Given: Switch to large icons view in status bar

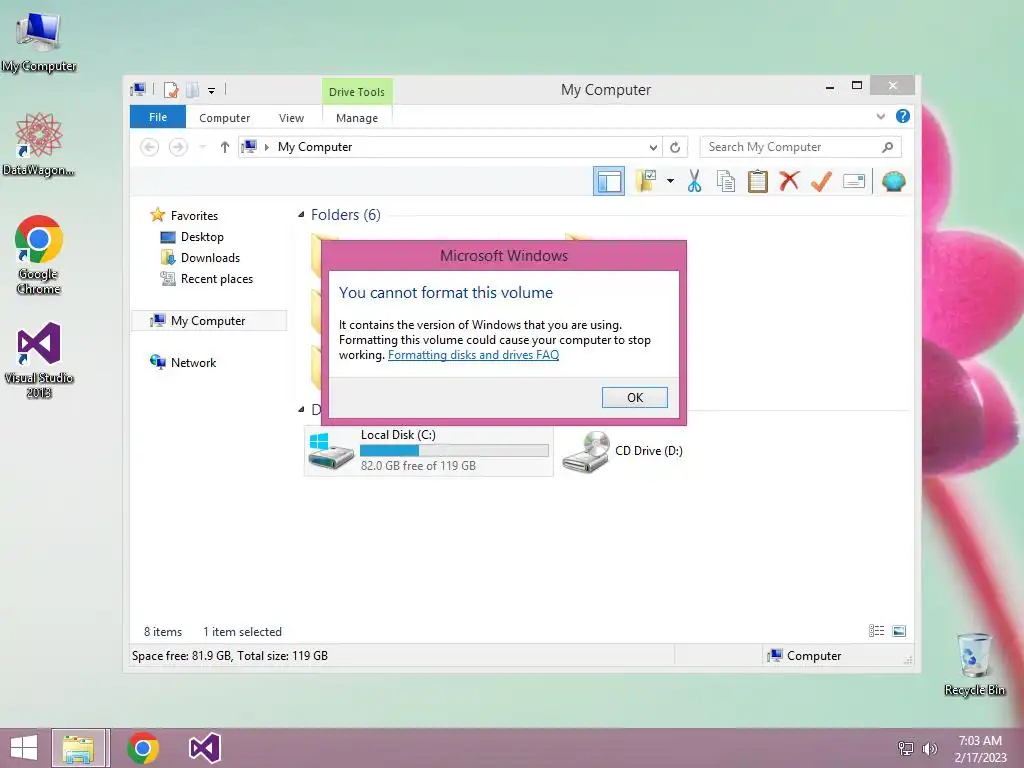Looking at the screenshot, I should click(899, 631).
